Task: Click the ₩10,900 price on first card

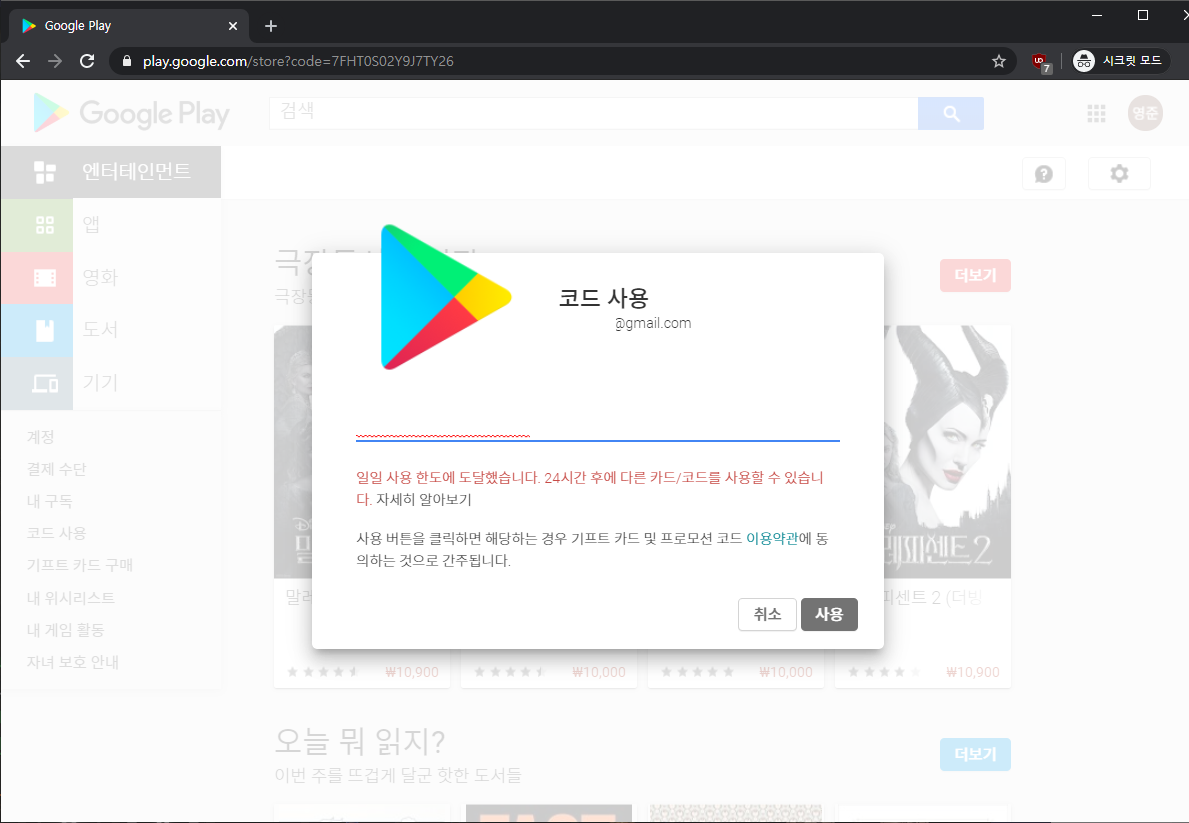Action: pyautogui.click(x=412, y=672)
